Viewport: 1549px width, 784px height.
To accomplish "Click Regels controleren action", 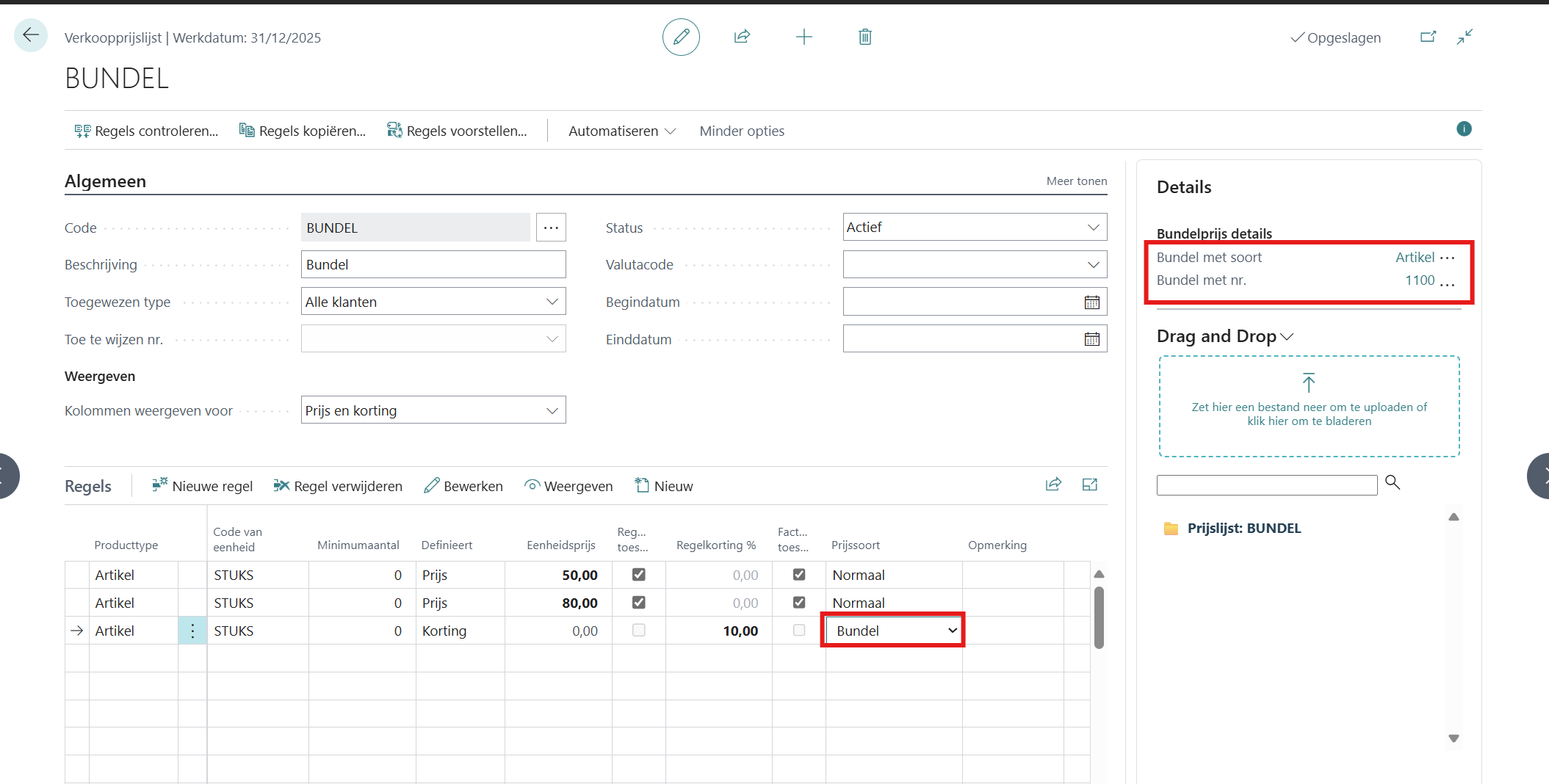I will [x=147, y=131].
